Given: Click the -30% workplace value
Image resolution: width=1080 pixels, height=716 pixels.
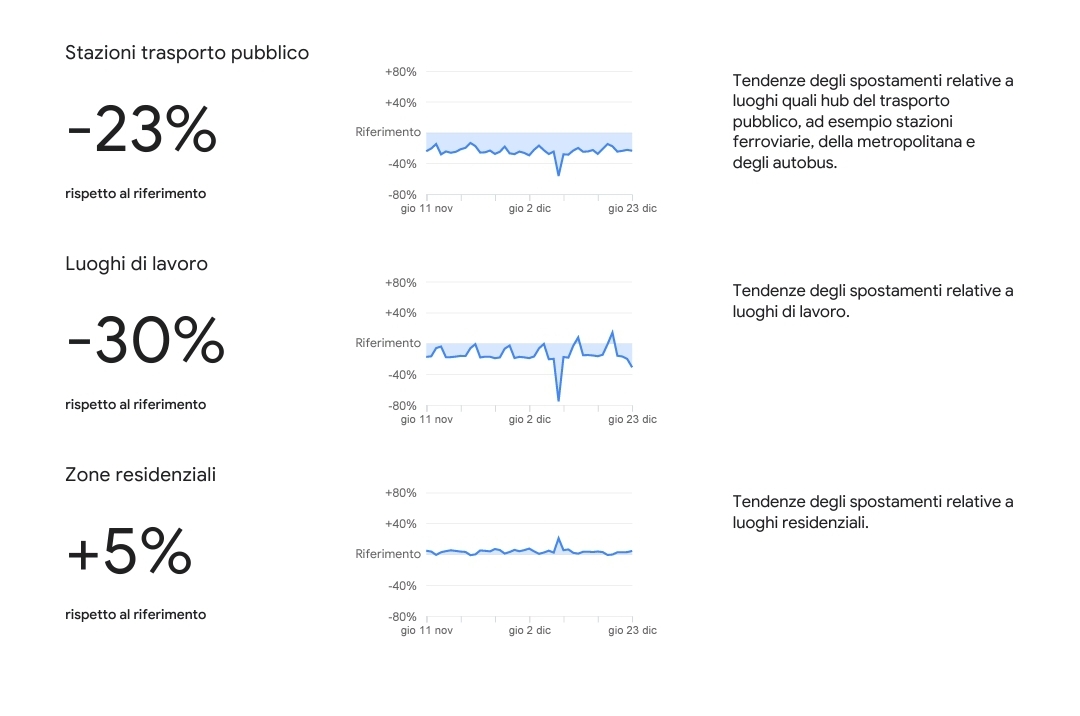Looking at the screenshot, I should (145, 341).
